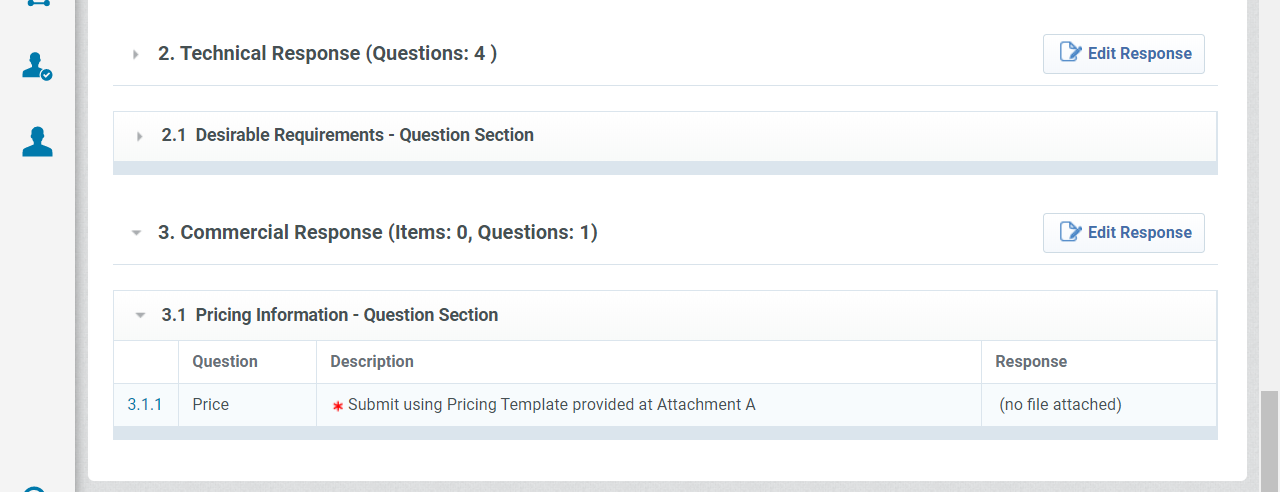Click the red mandatory asterisk icon
This screenshot has height=492, width=1280.
pos(338,406)
